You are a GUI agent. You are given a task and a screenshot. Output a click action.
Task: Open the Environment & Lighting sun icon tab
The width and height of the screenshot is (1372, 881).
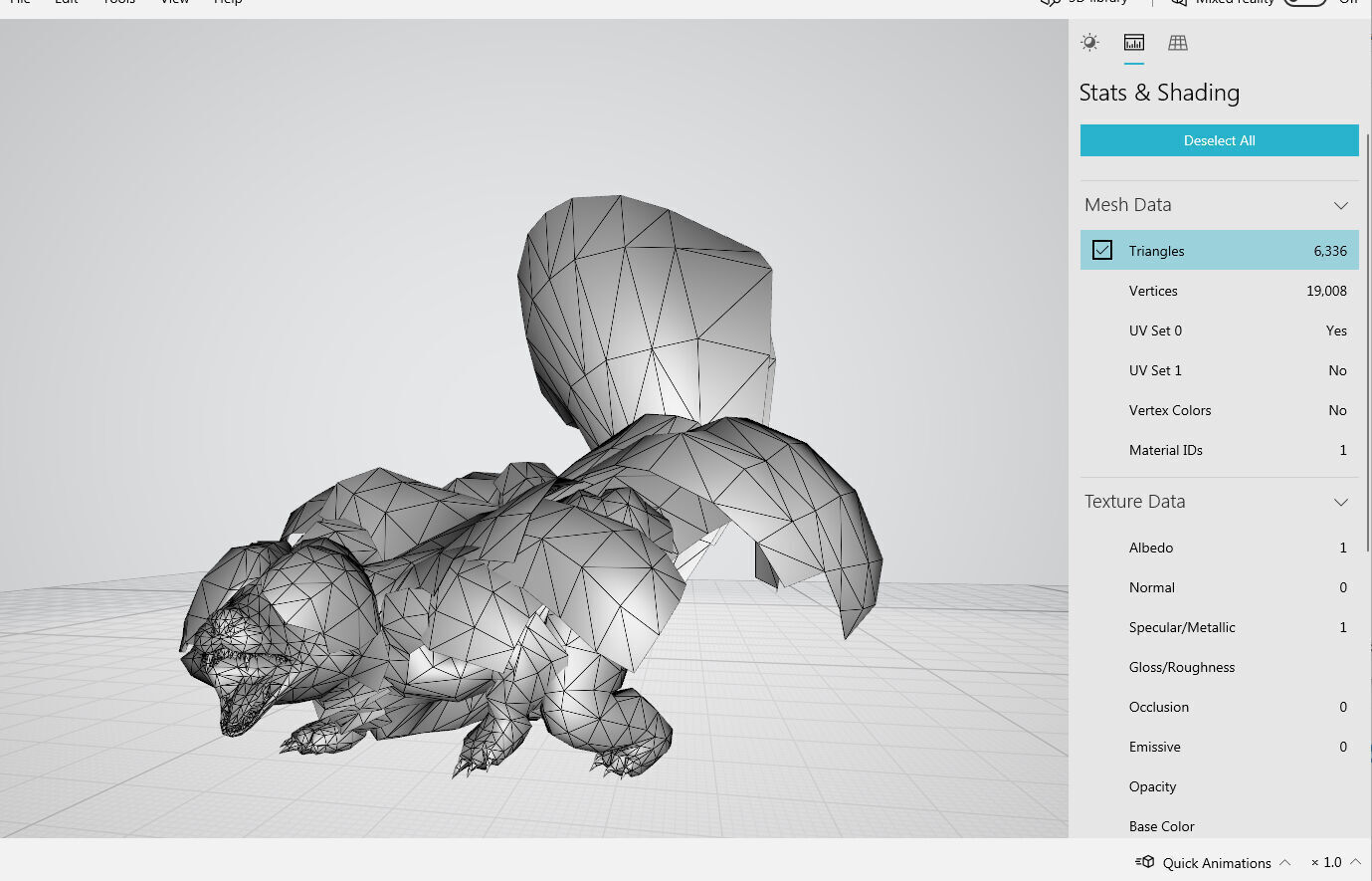click(1090, 42)
